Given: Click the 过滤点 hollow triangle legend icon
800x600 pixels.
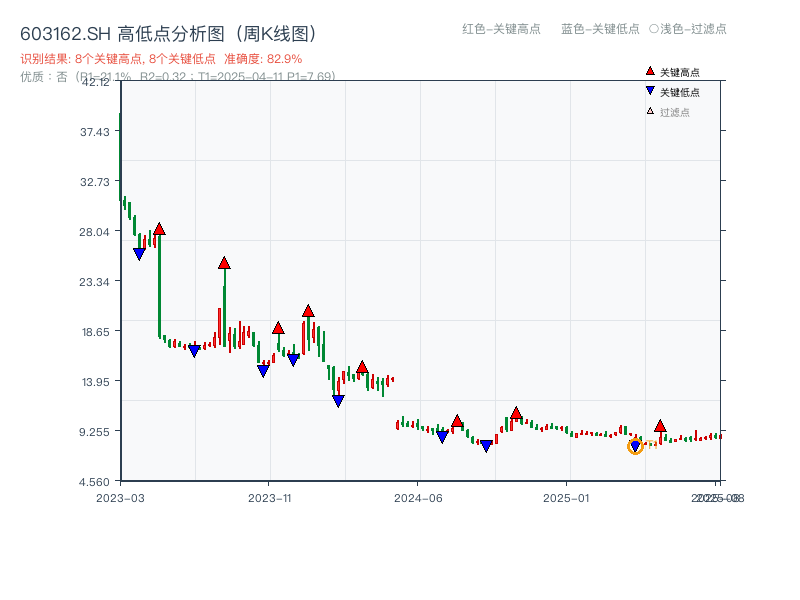Looking at the screenshot, I should [x=650, y=109].
